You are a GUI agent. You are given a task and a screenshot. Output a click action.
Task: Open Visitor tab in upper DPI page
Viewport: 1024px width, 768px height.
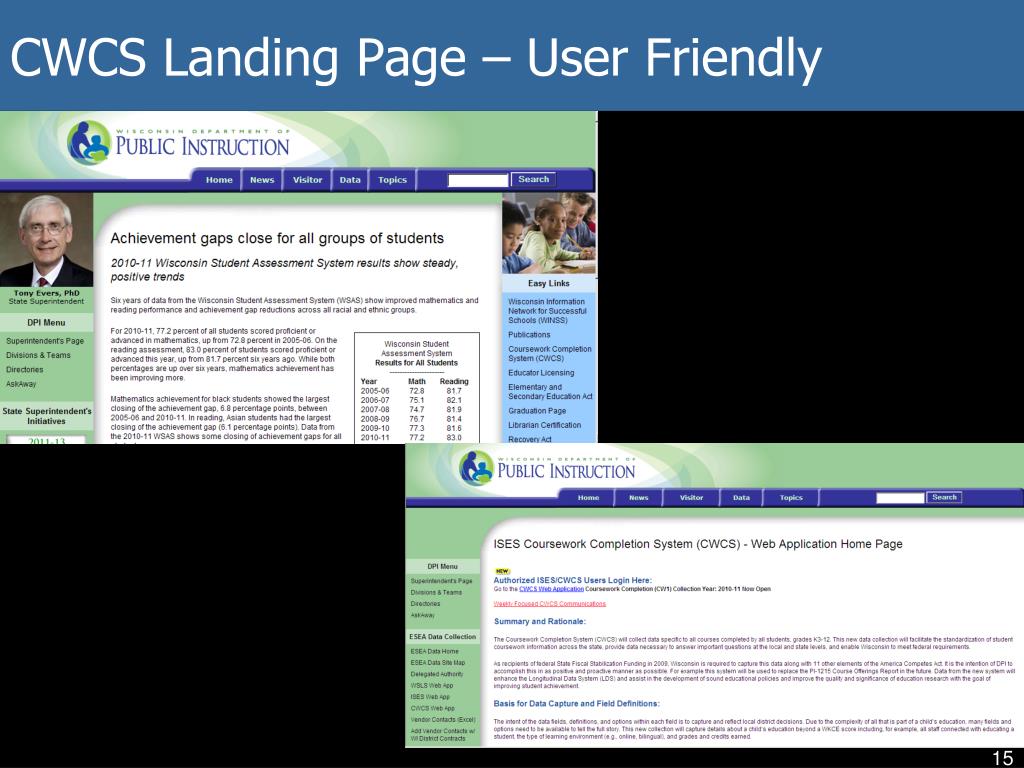pyautogui.click(x=308, y=180)
